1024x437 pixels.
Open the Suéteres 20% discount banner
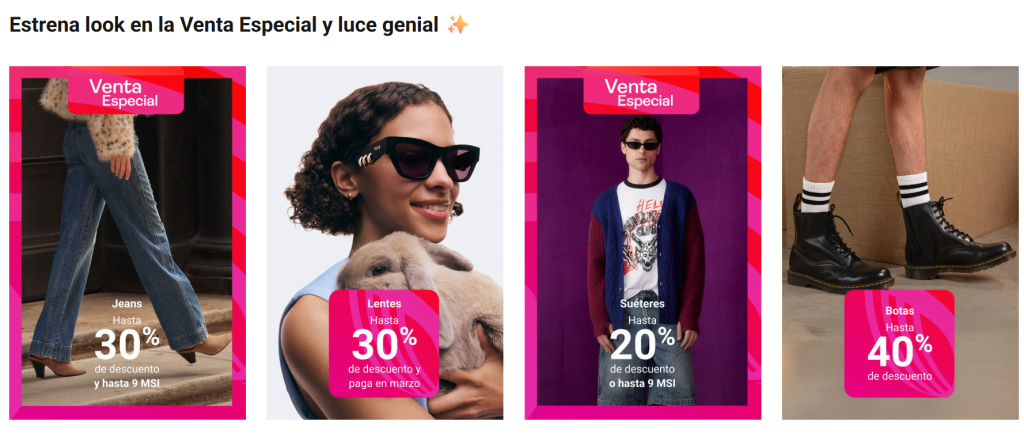pyautogui.click(x=643, y=242)
